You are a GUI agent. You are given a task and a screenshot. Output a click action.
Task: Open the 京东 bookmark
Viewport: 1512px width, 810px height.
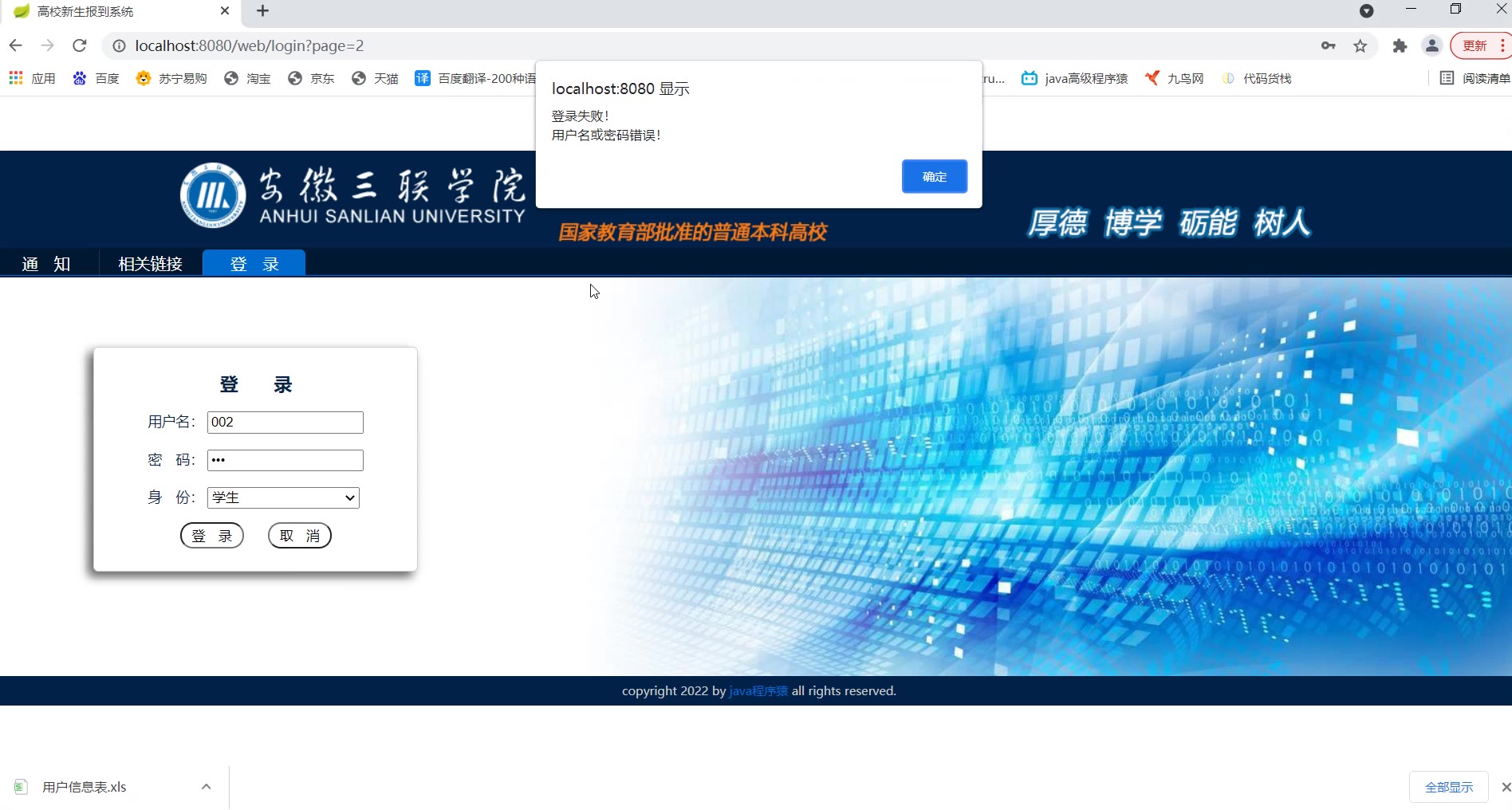tap(311, 78)
